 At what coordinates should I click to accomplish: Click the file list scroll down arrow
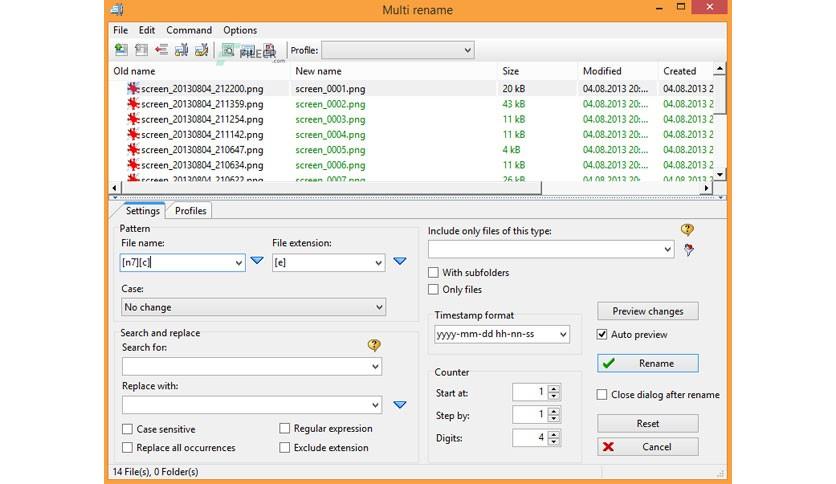coord(720,174)
